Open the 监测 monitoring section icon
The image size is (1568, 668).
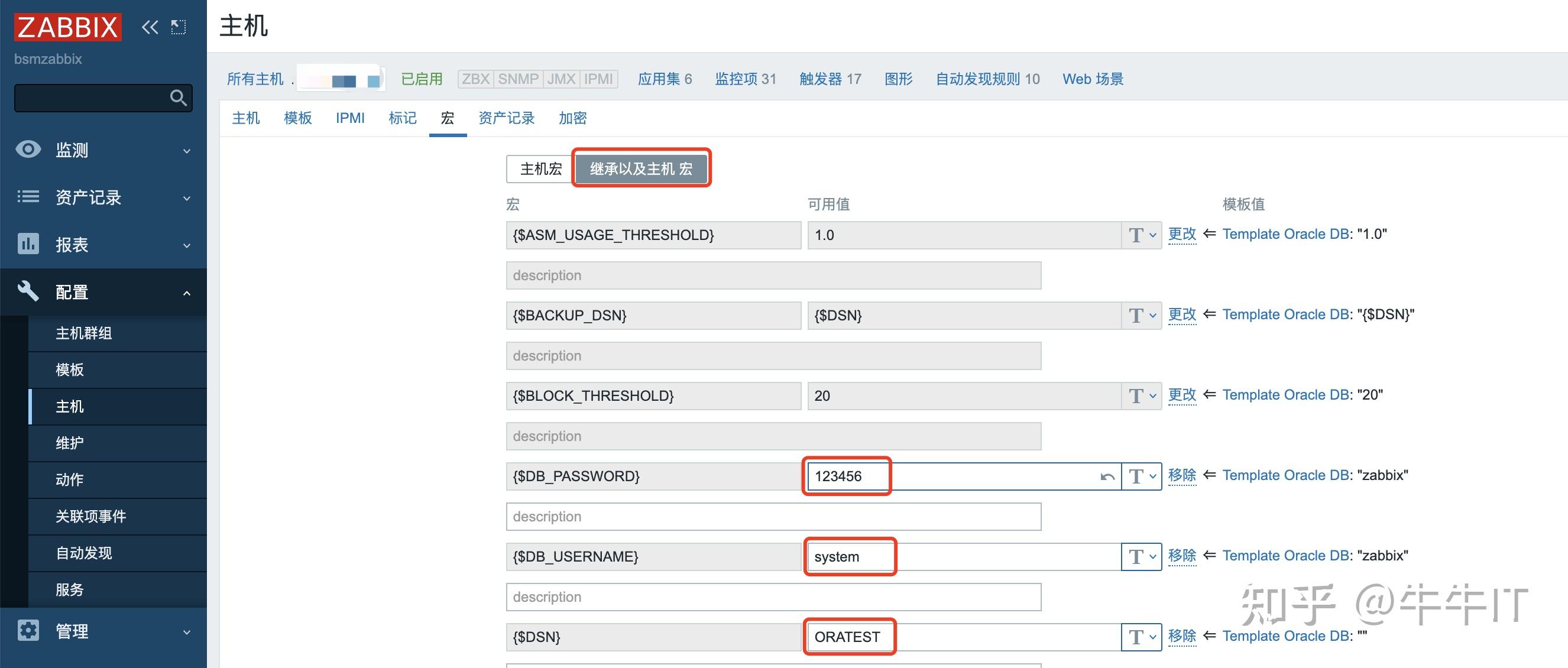[28, 150]
